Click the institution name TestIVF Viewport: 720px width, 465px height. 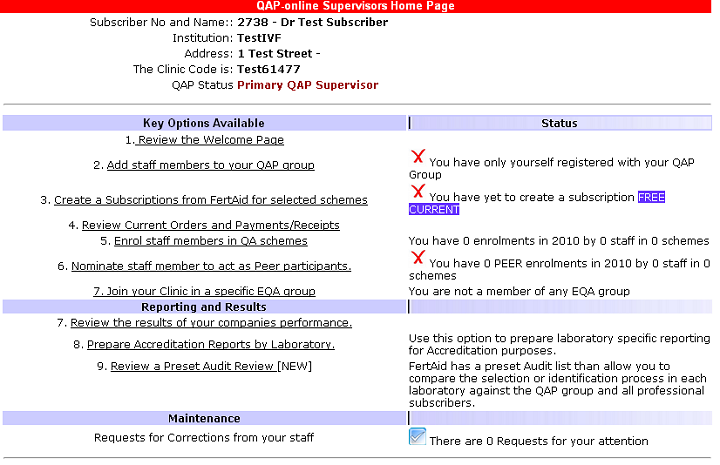point(259,38)
